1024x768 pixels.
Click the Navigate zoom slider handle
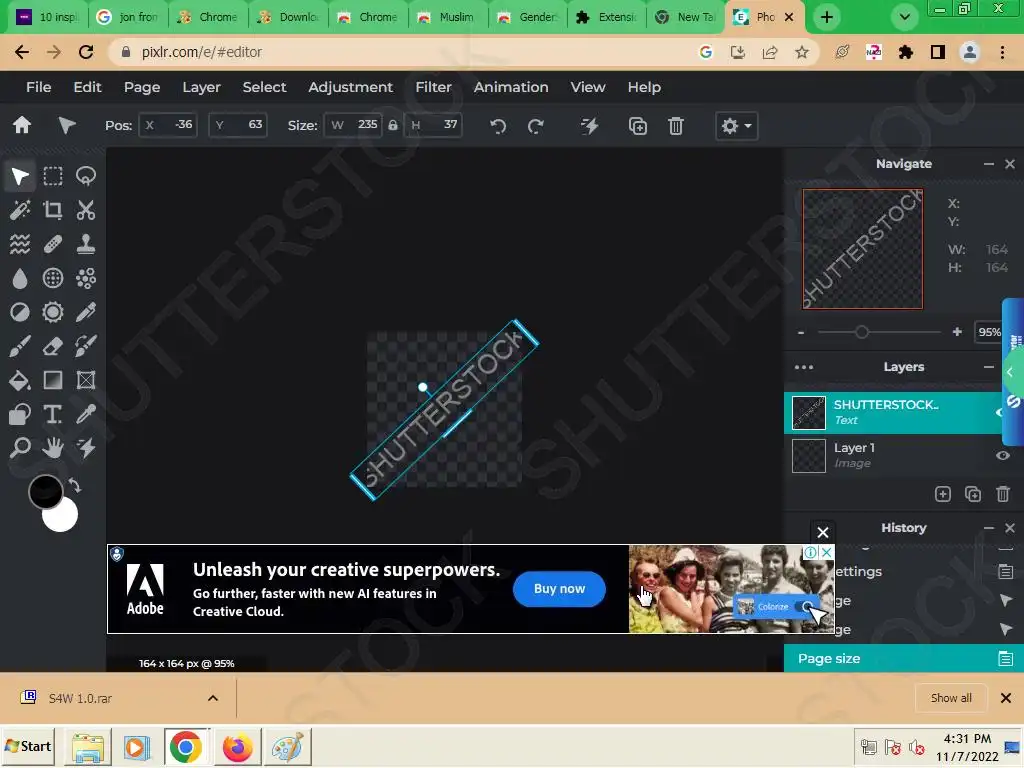861,332
